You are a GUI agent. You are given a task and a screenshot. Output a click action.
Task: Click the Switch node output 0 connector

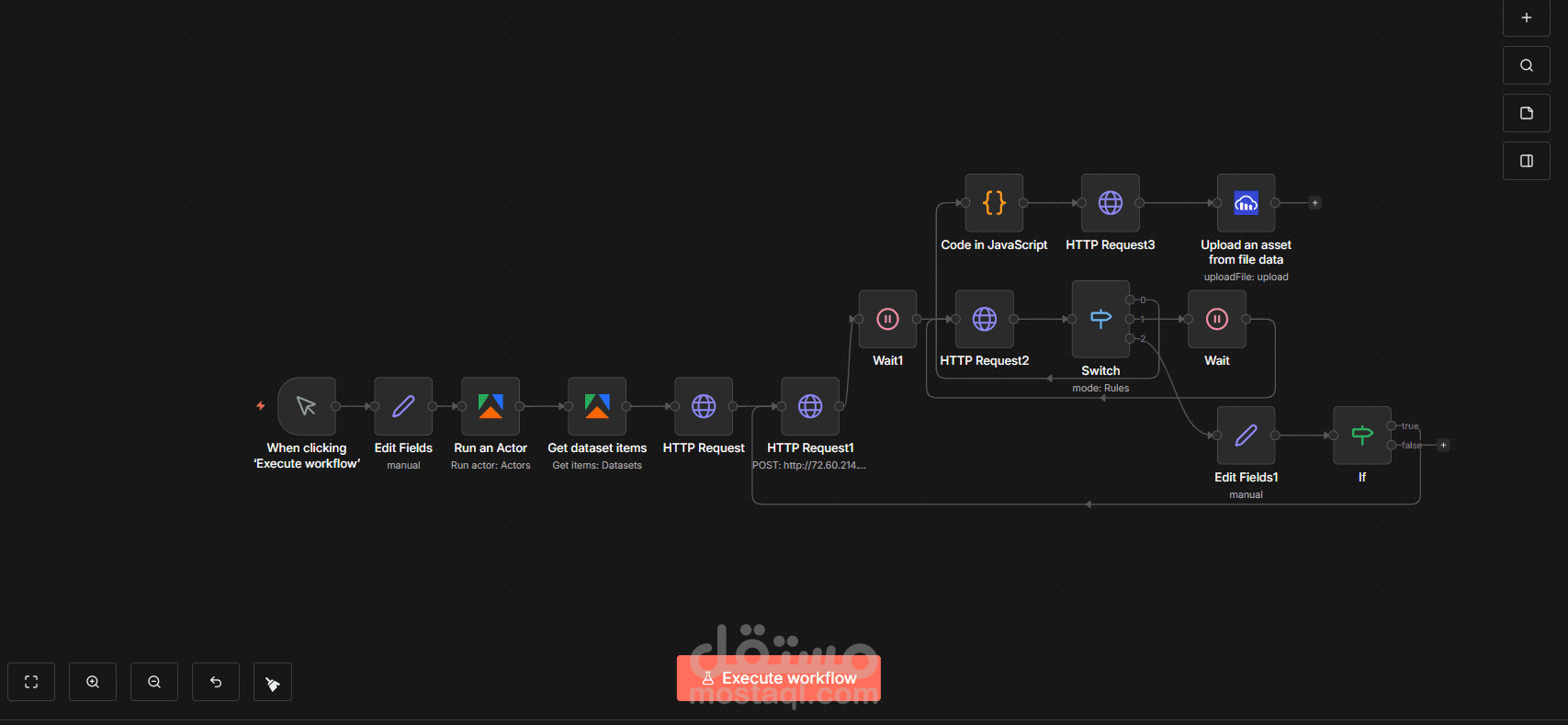pyautogui.click(x=1130, y=300)
